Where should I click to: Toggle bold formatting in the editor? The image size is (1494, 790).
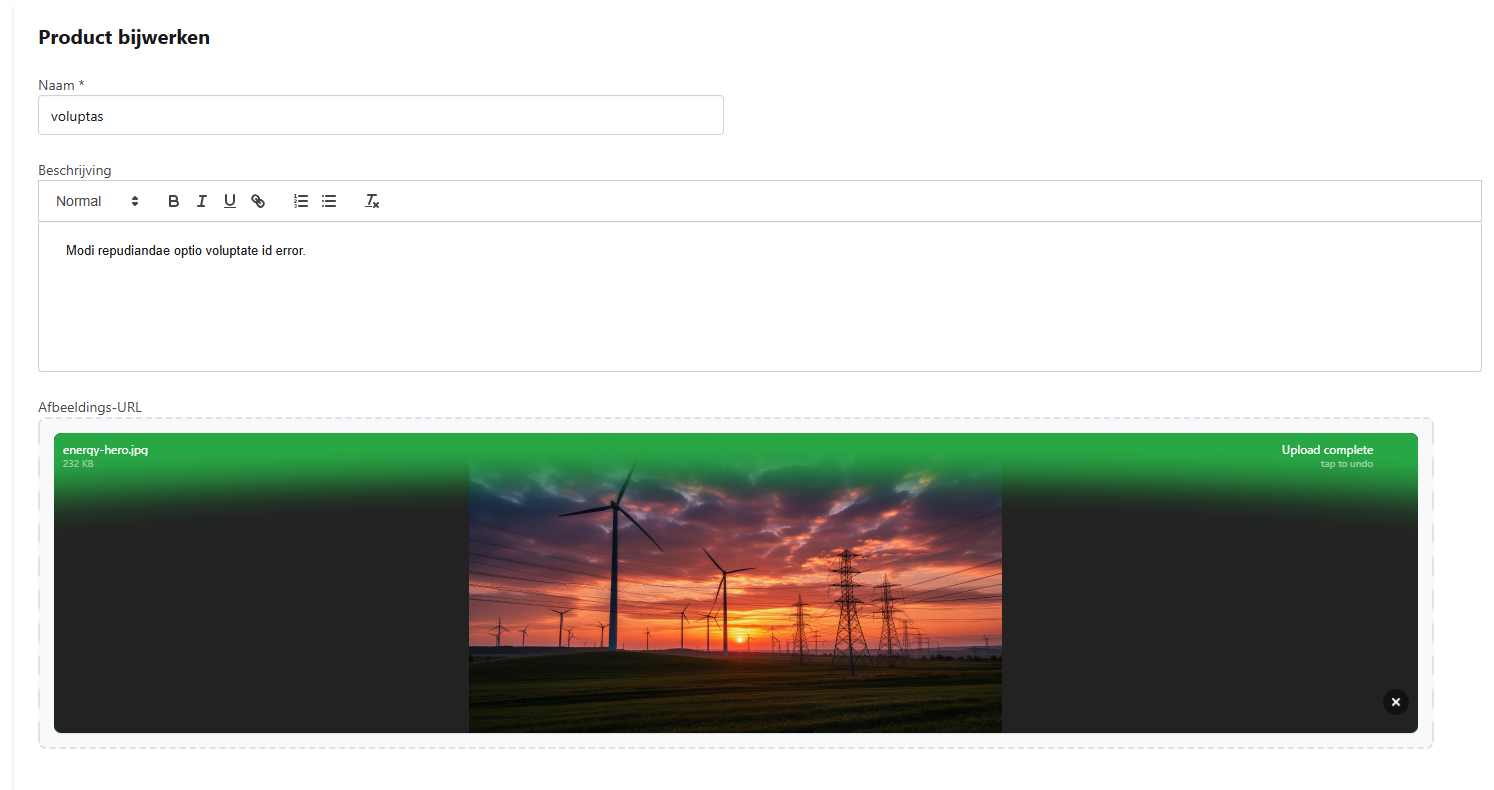click(173, 201)
